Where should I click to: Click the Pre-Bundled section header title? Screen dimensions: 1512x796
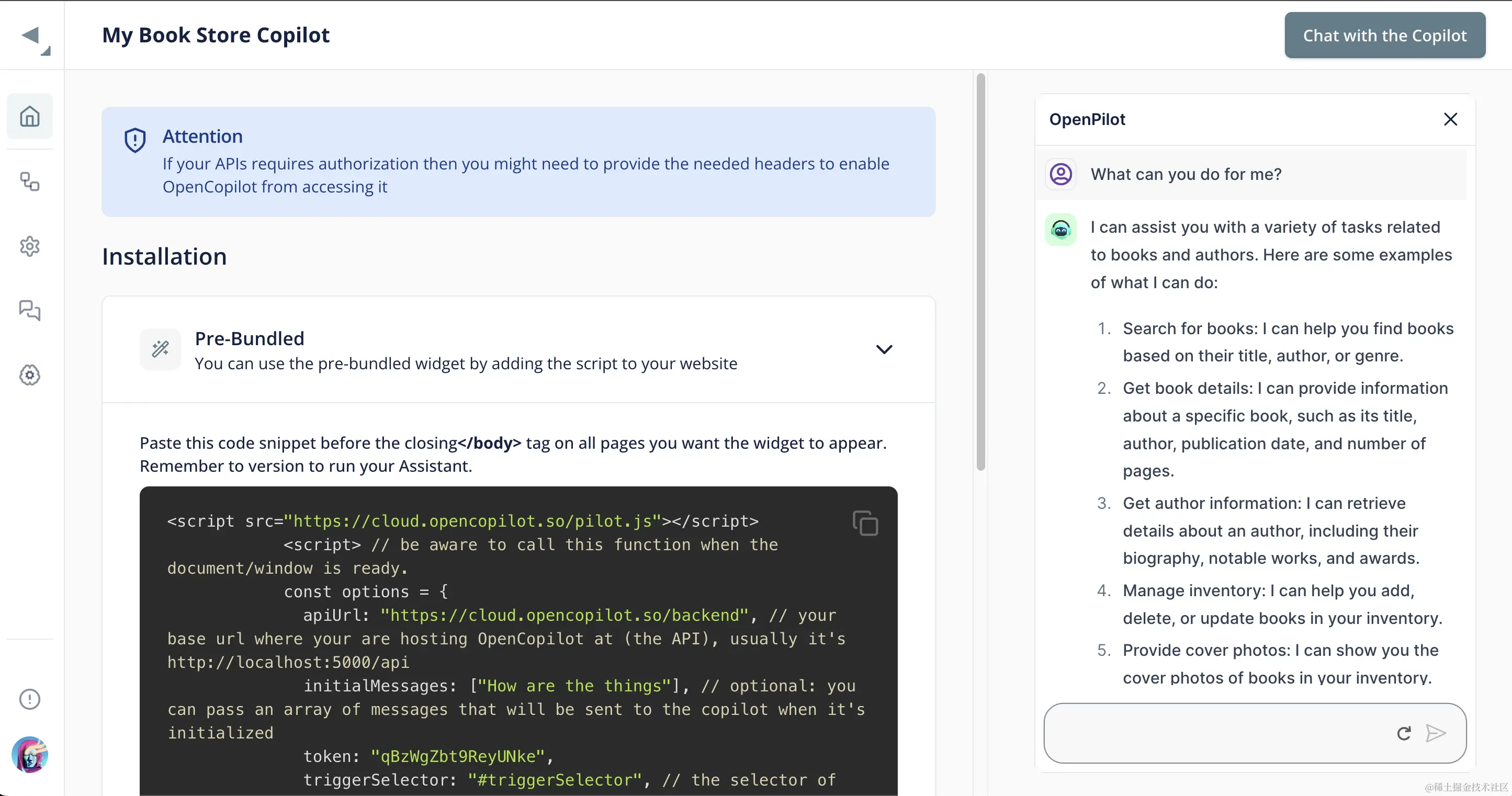[250, 338]
